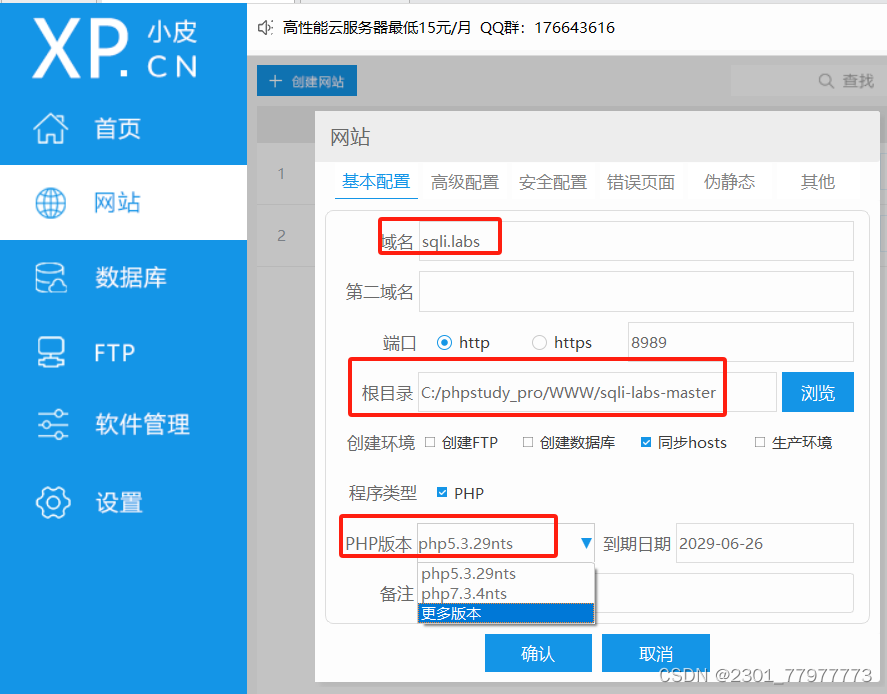Click the announcement speaker icon
887x694 pixels.
[x=264, y=28]
